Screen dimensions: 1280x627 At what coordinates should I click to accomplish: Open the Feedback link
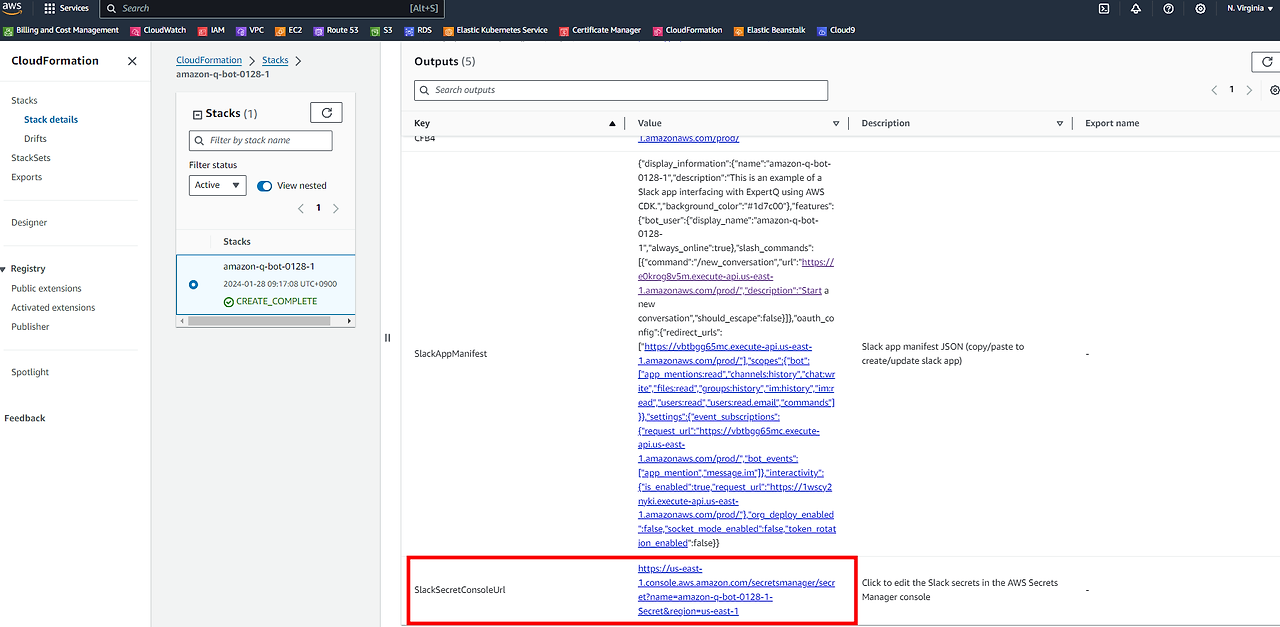[x=25, y=418]
